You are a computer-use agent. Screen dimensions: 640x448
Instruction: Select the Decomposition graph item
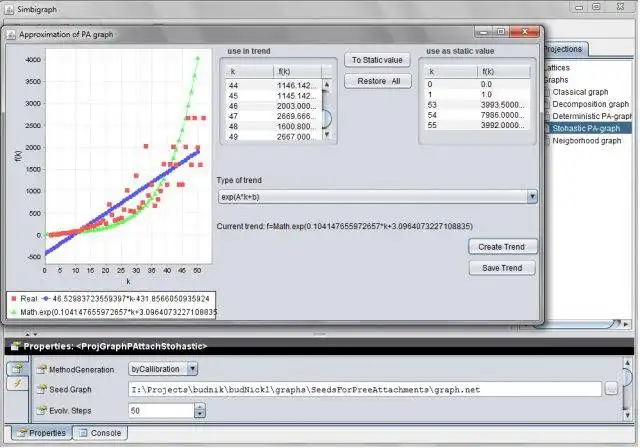[590, 104]
